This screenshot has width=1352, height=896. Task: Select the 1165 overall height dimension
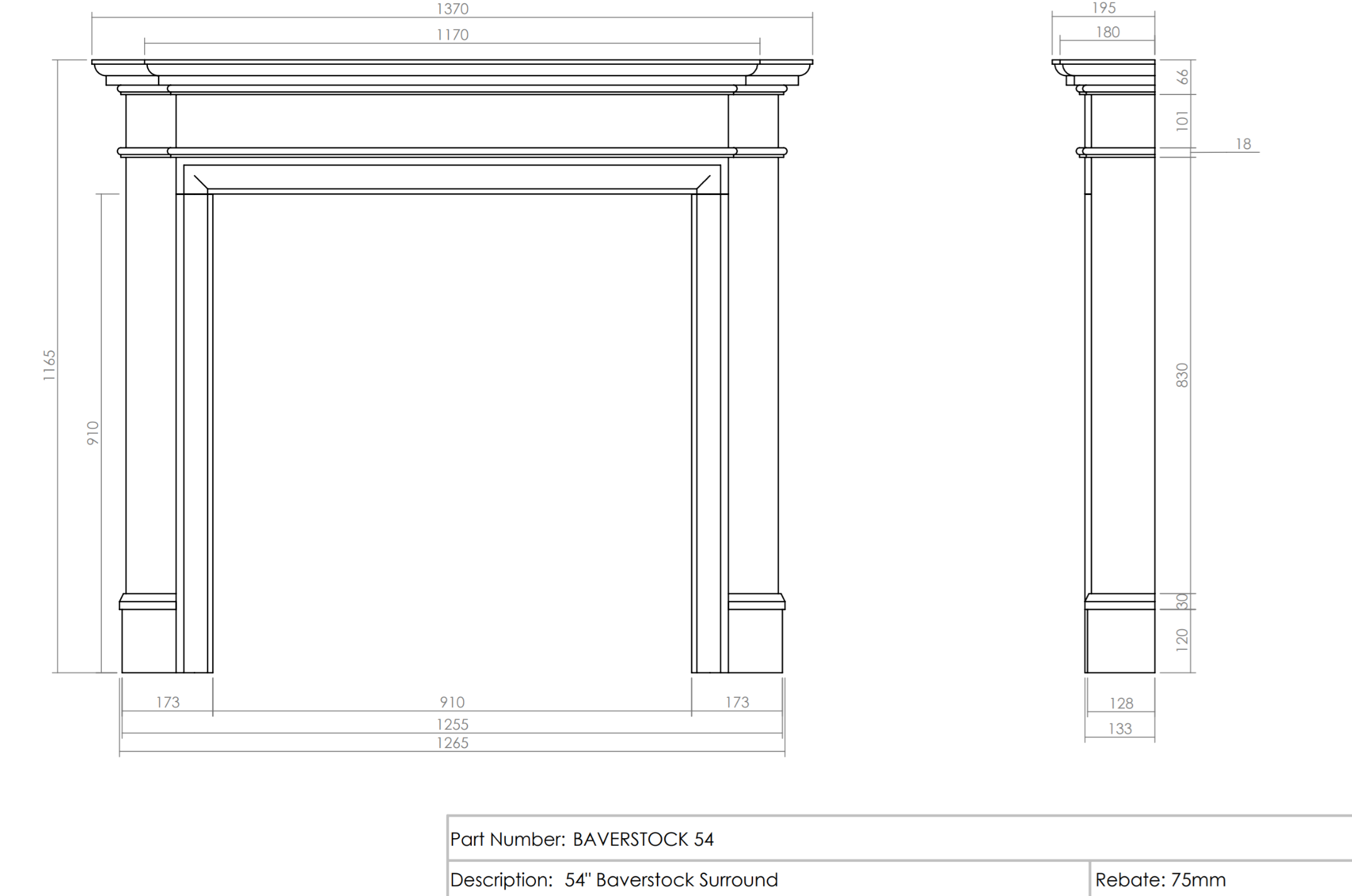click(x=49, y=366)
